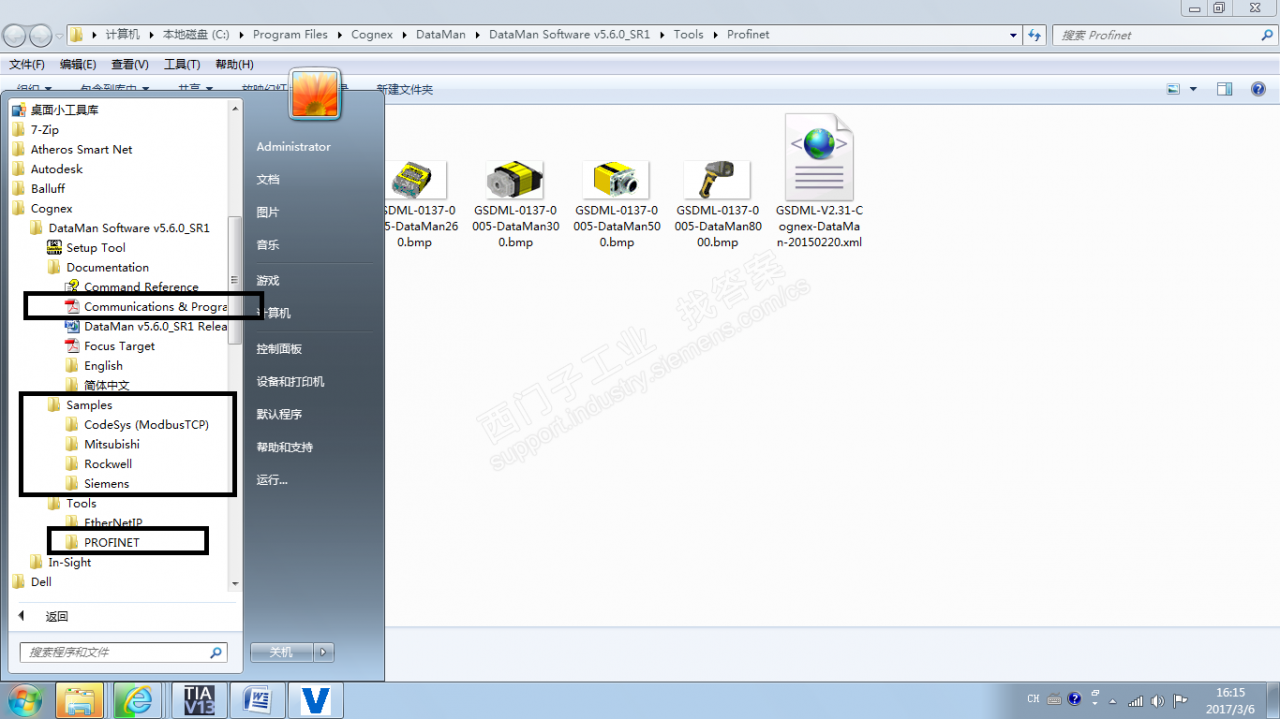Expand the In-Sight program folder
Screen dimensions: 1280x719
coord(60,563)
